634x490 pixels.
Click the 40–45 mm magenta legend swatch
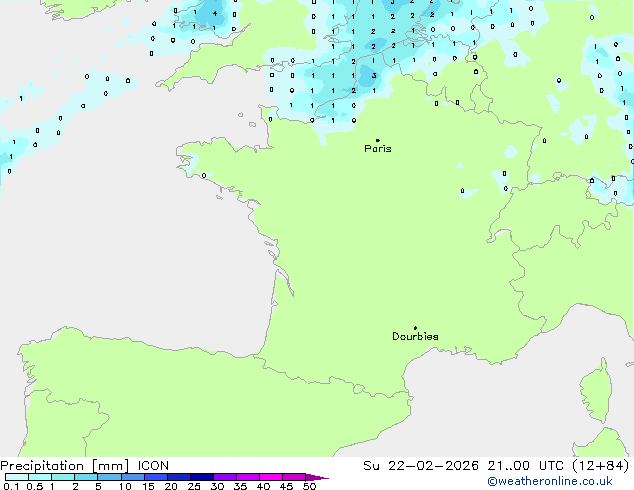pos(271,477)
